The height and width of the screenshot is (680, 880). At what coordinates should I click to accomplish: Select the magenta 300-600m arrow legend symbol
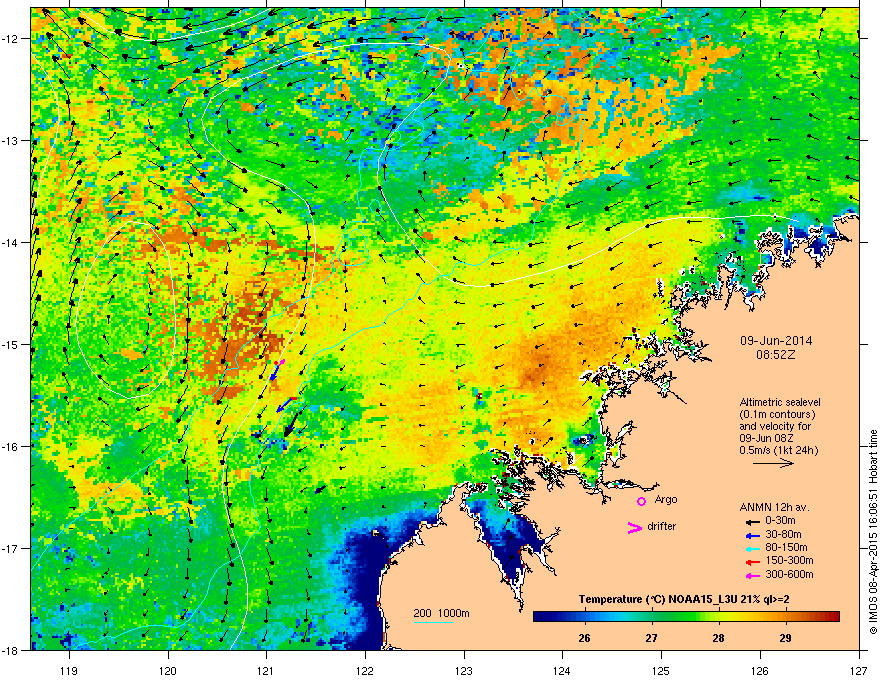tap(751, 575)
